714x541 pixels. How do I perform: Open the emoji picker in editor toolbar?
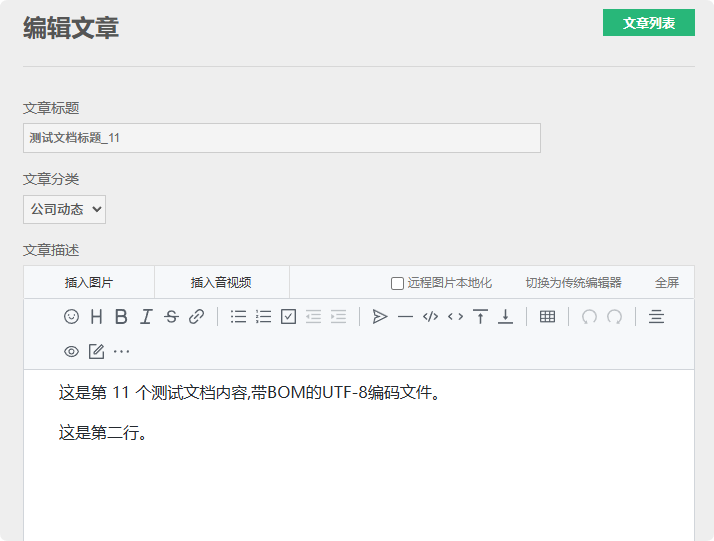[71, 317]
